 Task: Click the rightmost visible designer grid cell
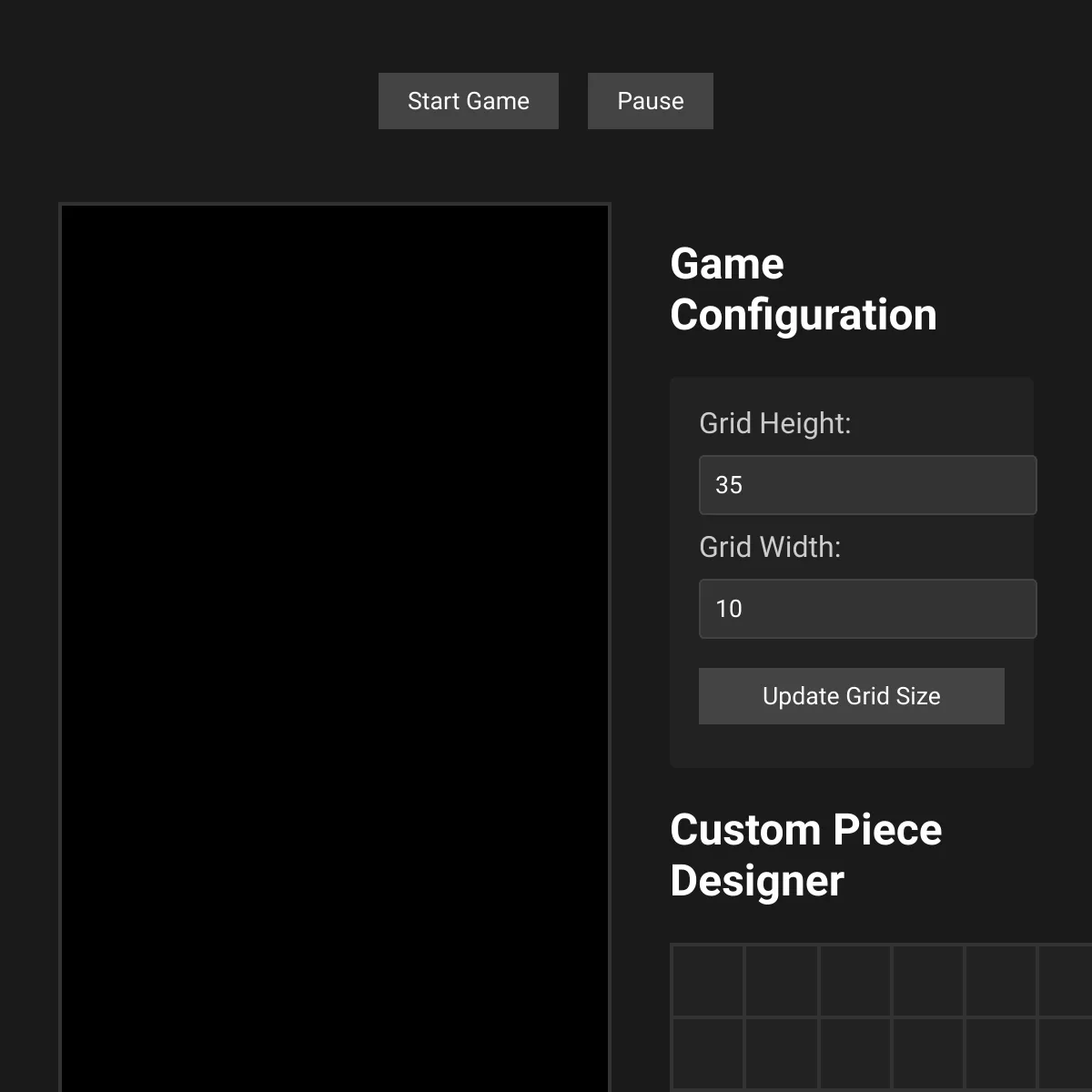(1065, 979)
